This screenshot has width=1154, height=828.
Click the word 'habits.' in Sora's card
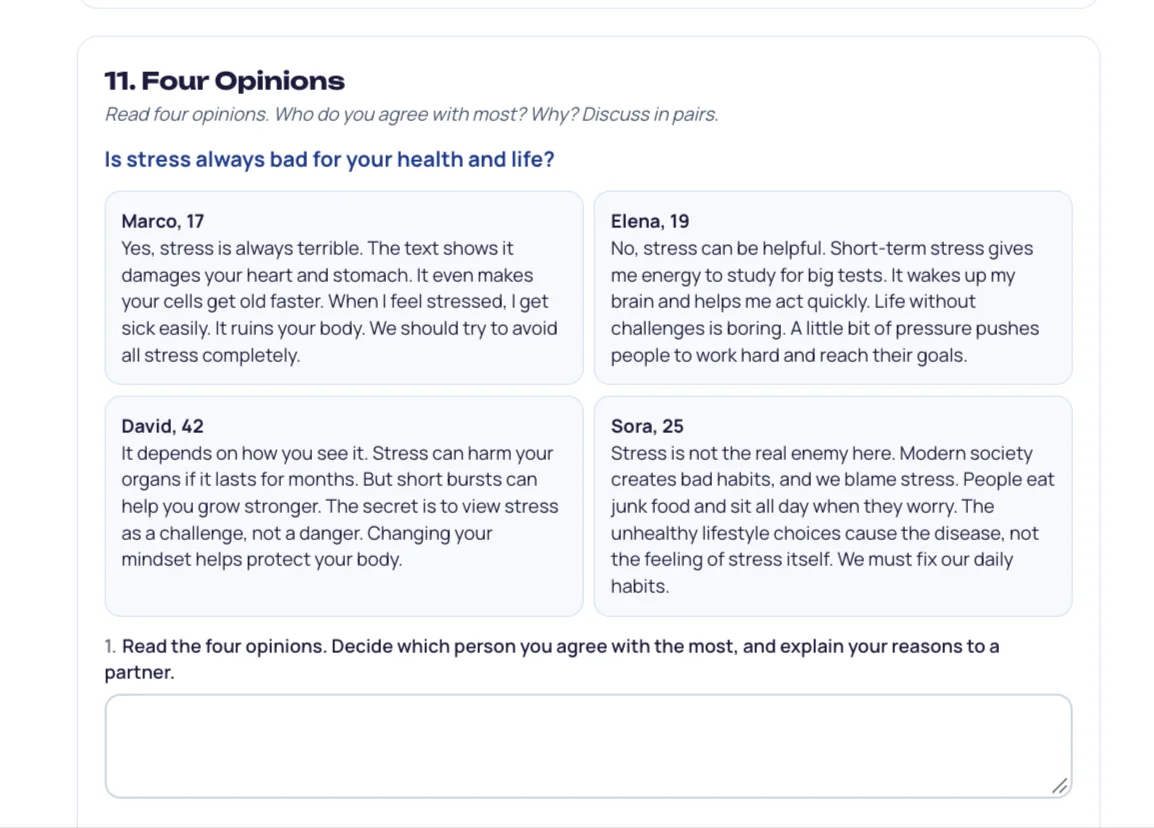(640, 587)
